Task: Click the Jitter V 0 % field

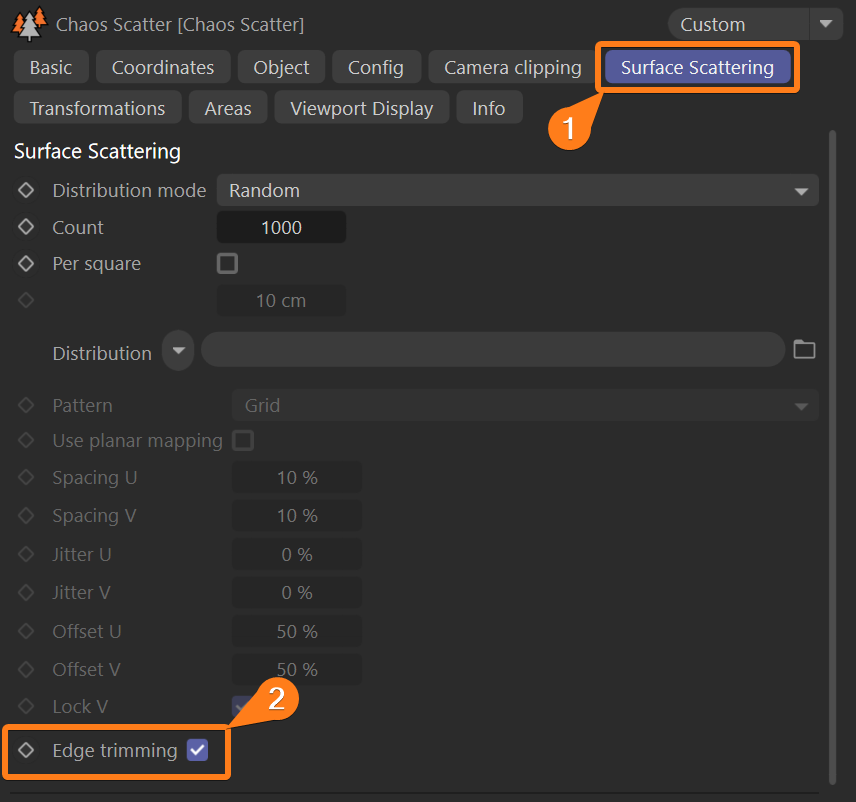Action: click(297, 592)
